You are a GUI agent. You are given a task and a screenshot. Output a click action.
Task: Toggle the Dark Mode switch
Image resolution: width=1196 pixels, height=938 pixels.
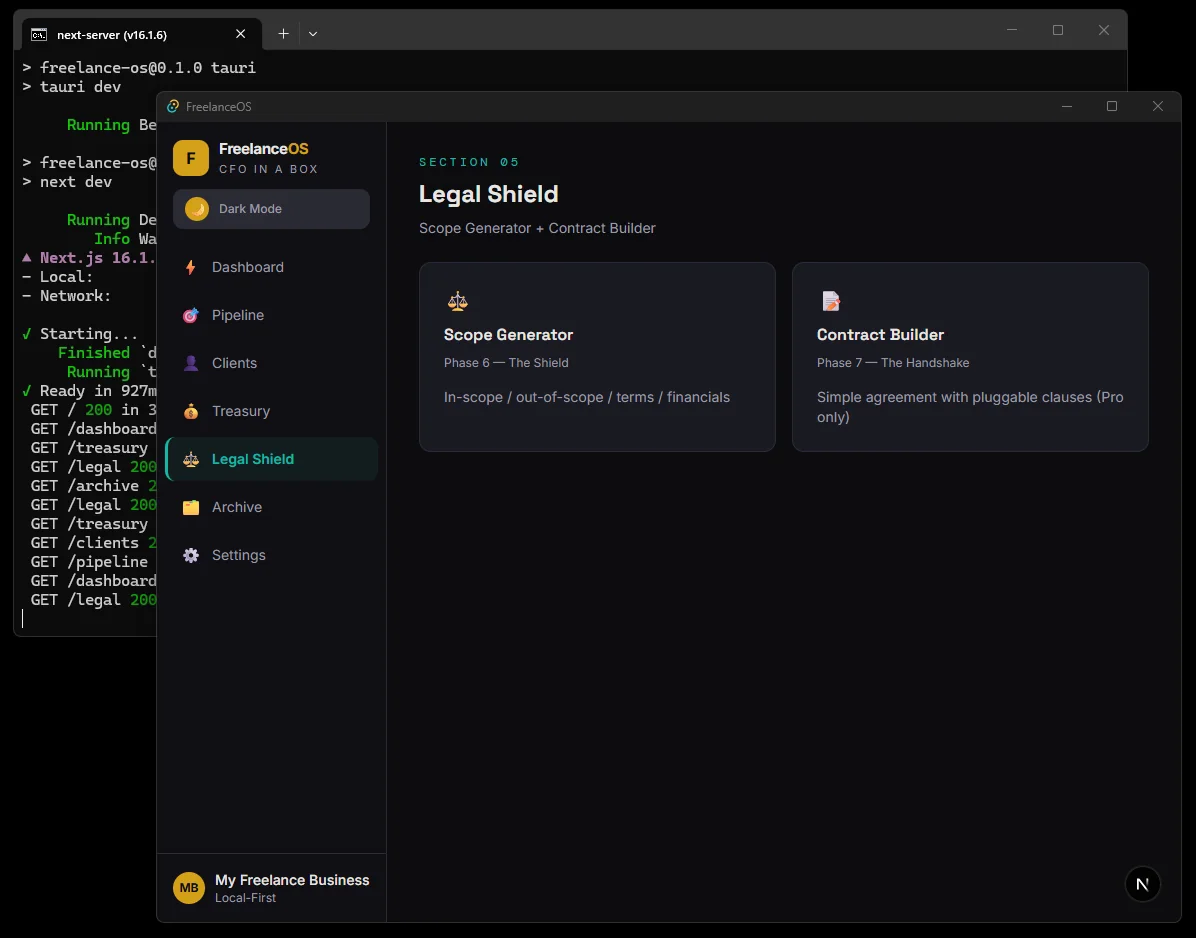(x=272, y=209)
